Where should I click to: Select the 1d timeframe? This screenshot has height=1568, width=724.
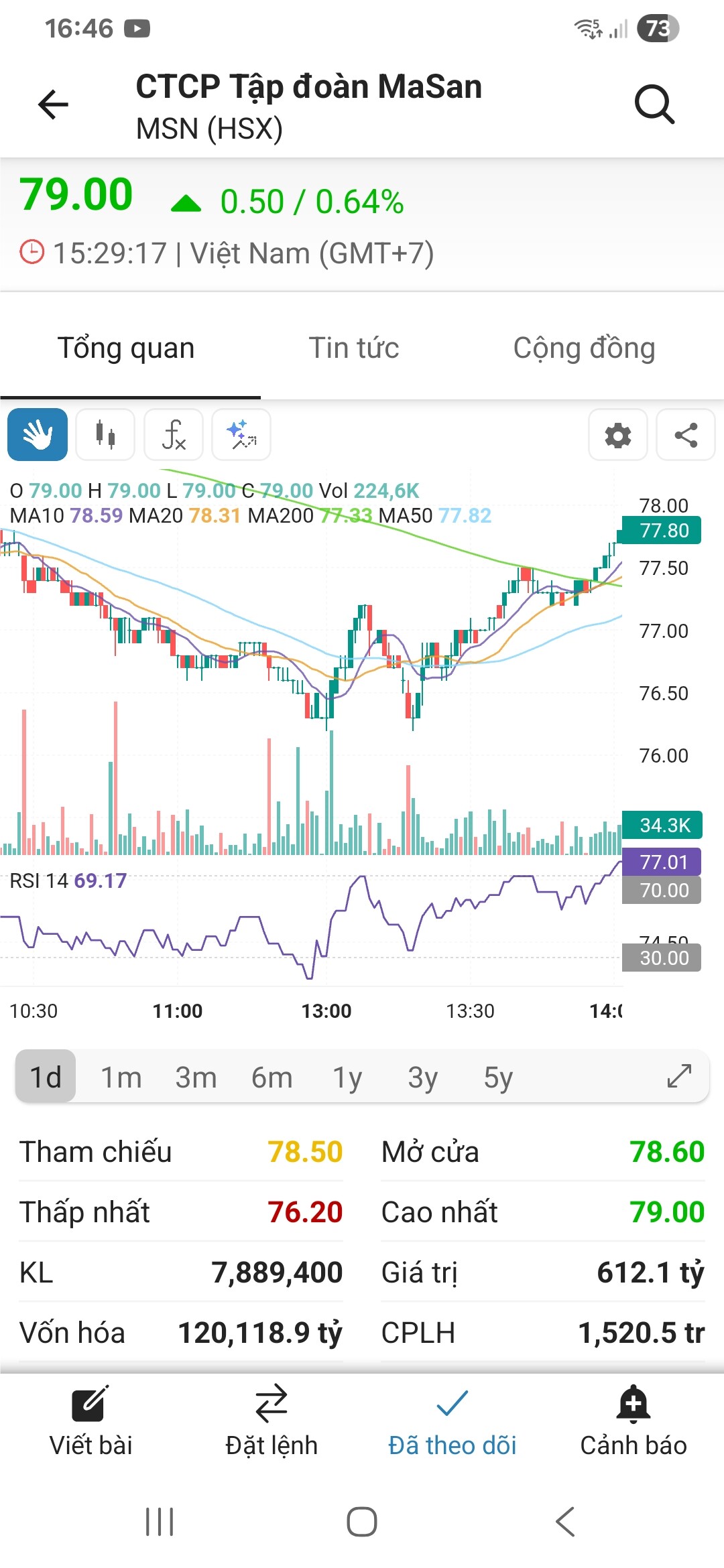point(46,1077)
